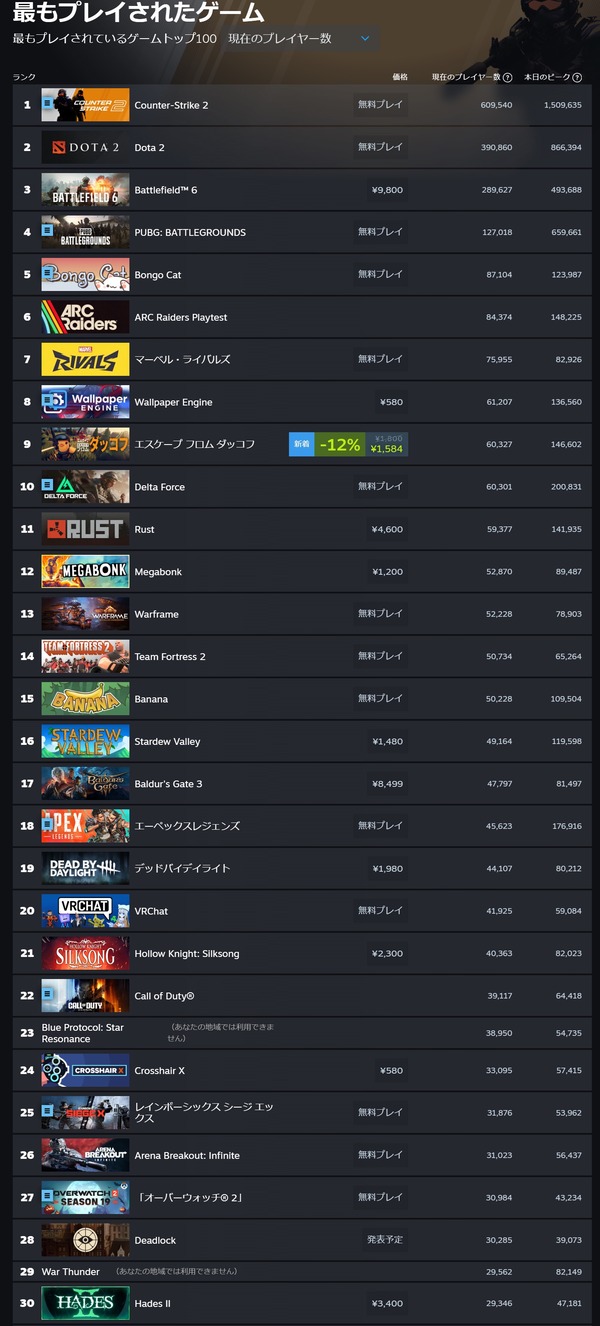Image resolution: width=600 pixels, height=1326 pixels.
Task: Select Rust game row title
Action: point(144,529)
